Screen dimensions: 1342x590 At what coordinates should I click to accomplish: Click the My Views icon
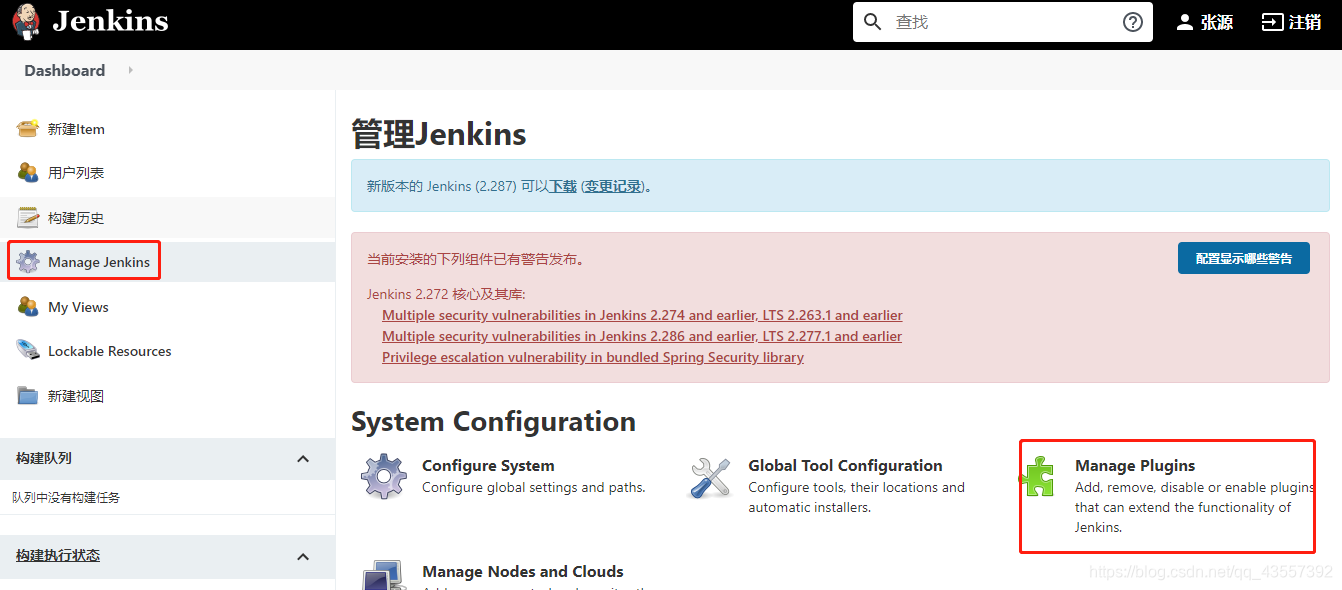pos(28,306)
